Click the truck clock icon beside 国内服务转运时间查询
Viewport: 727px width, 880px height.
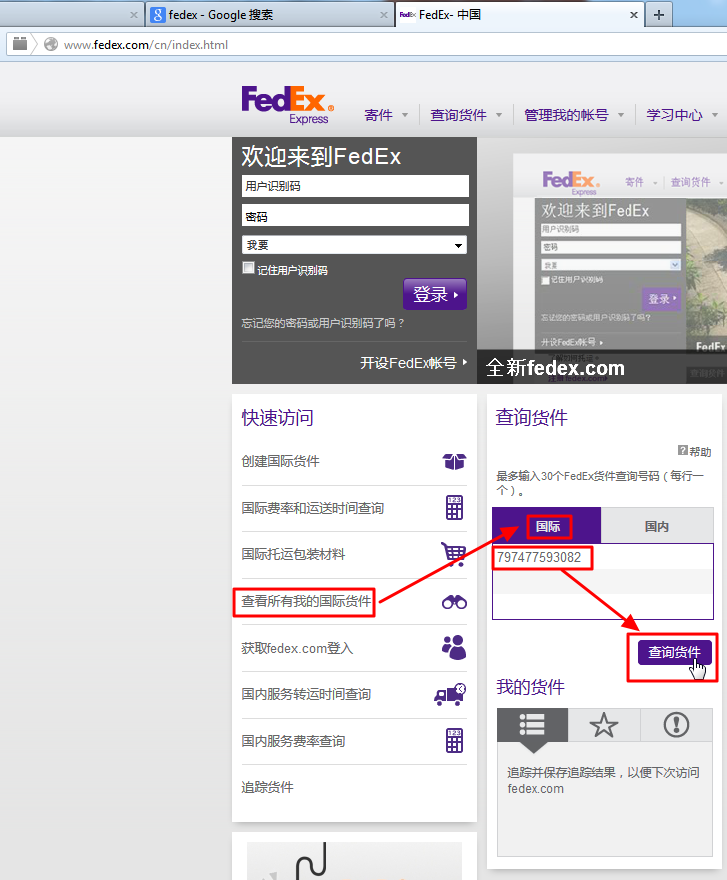450,694
